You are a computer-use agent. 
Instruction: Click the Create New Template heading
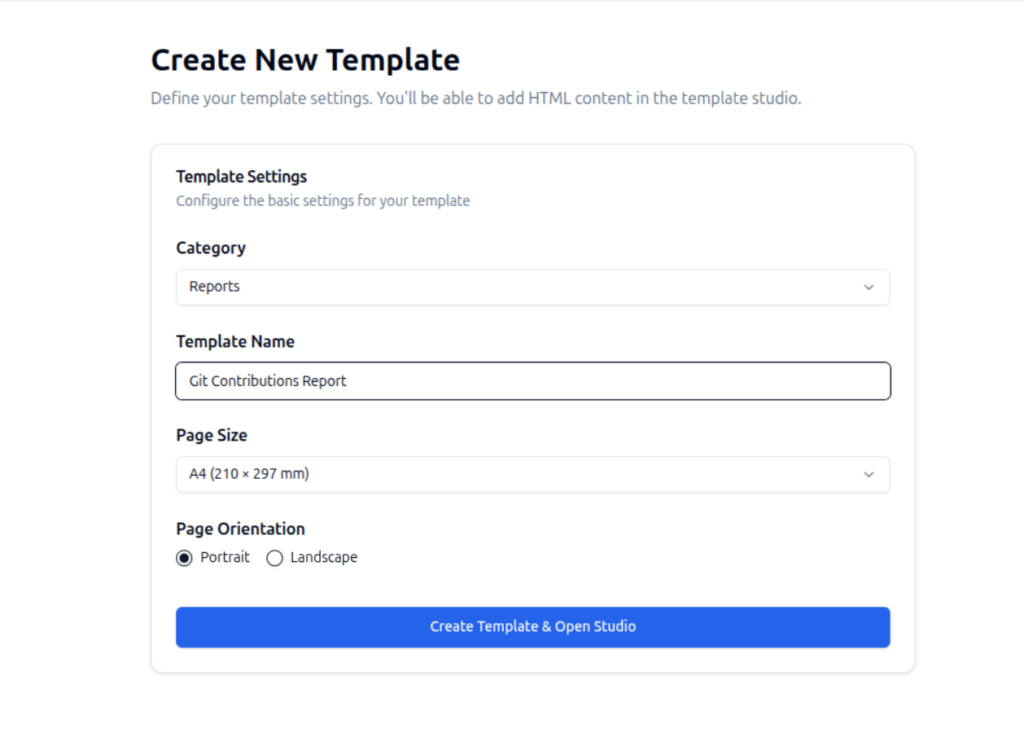(x=304, y=60)
